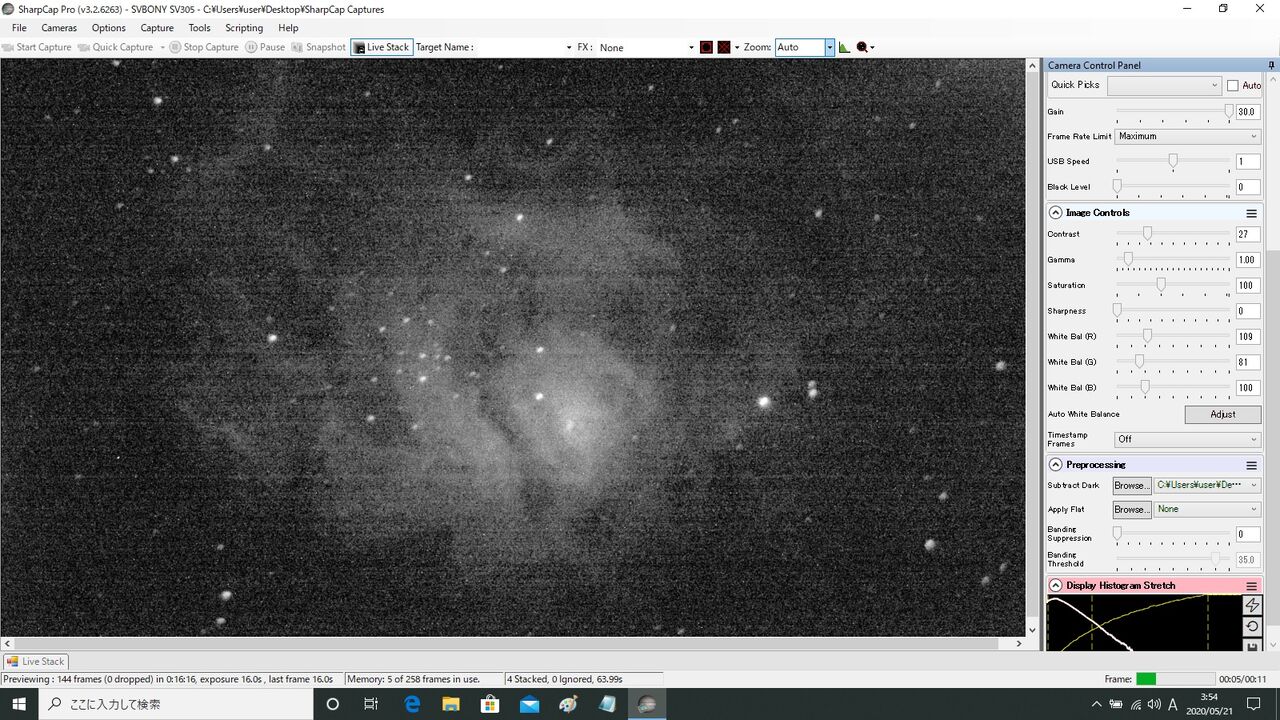The width and height of the screenshot is (1280, 720).
Task: Click Browse for Subtract Dark
Action: pos(1131,485)
